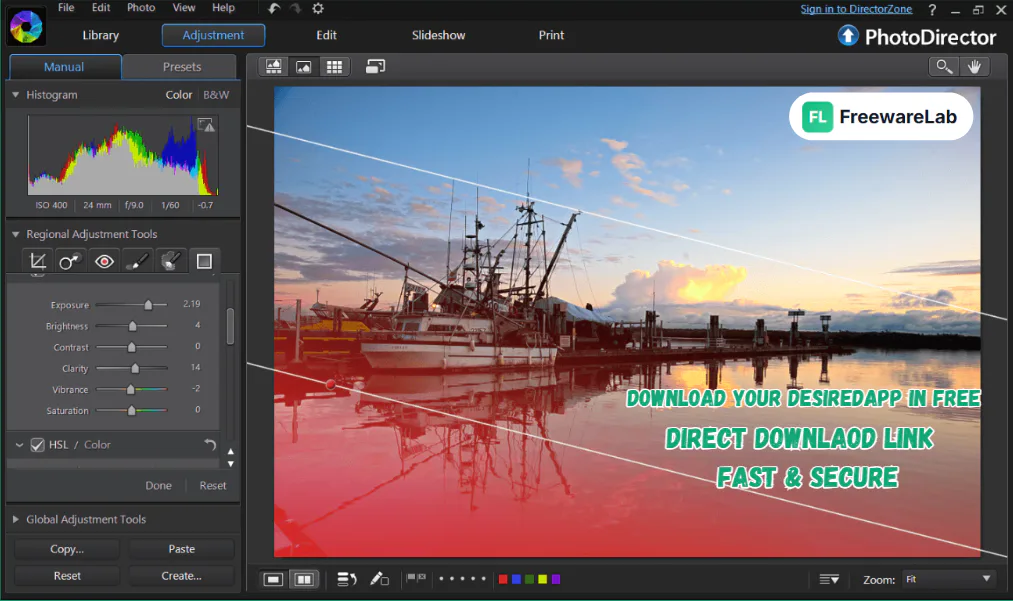Toggle the HSL / Color checkbox

(38, 444)
